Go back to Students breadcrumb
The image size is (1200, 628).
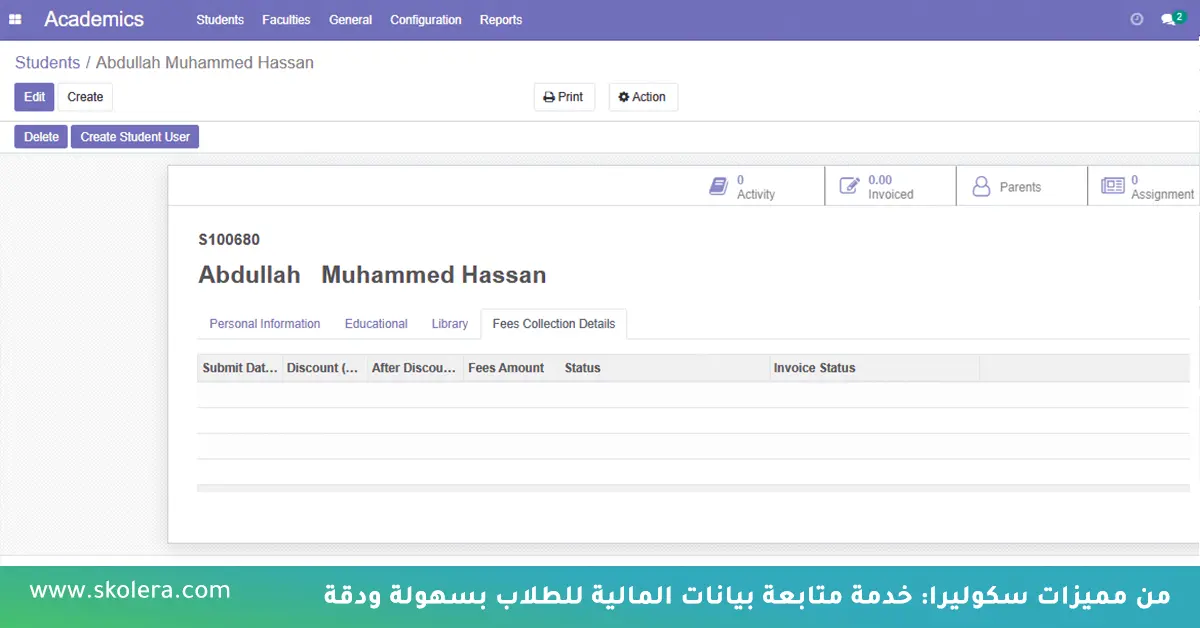[x=47, y=63]
